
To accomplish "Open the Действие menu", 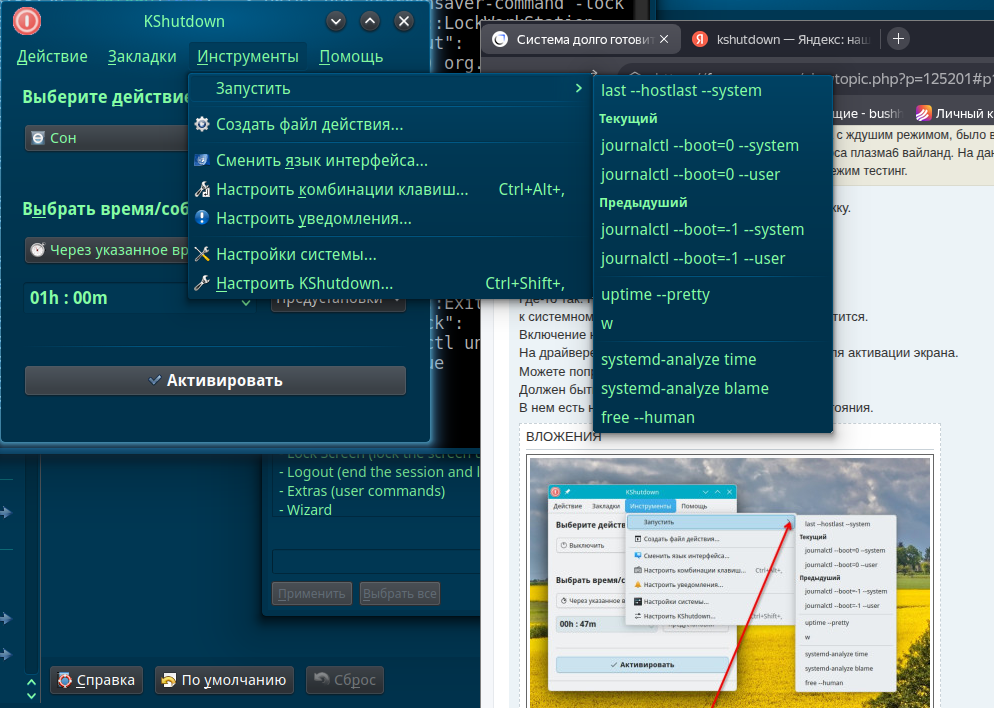I will coord(52,56).
